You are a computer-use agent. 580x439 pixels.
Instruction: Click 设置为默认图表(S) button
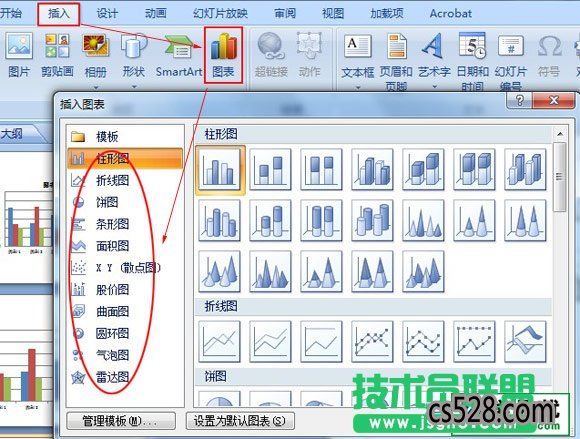pos(240,421)
